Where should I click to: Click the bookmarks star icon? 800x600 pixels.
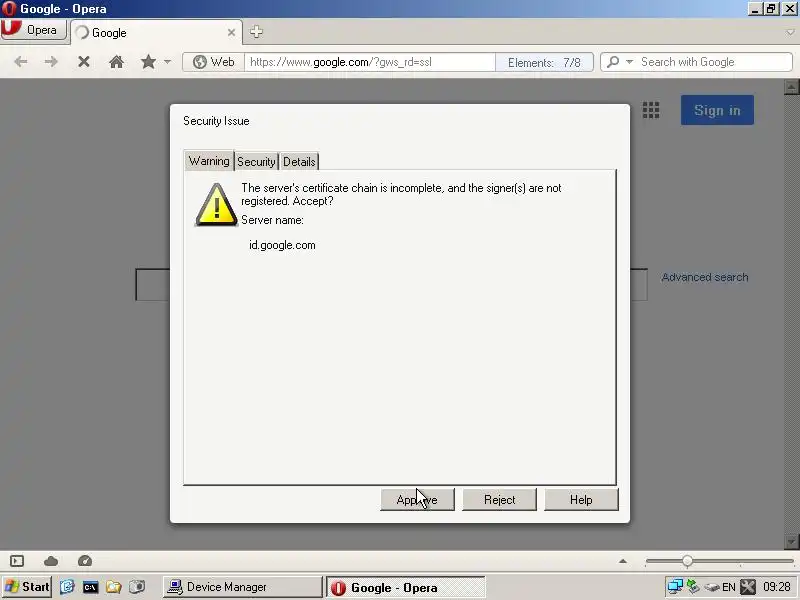[x=148, y=62]
